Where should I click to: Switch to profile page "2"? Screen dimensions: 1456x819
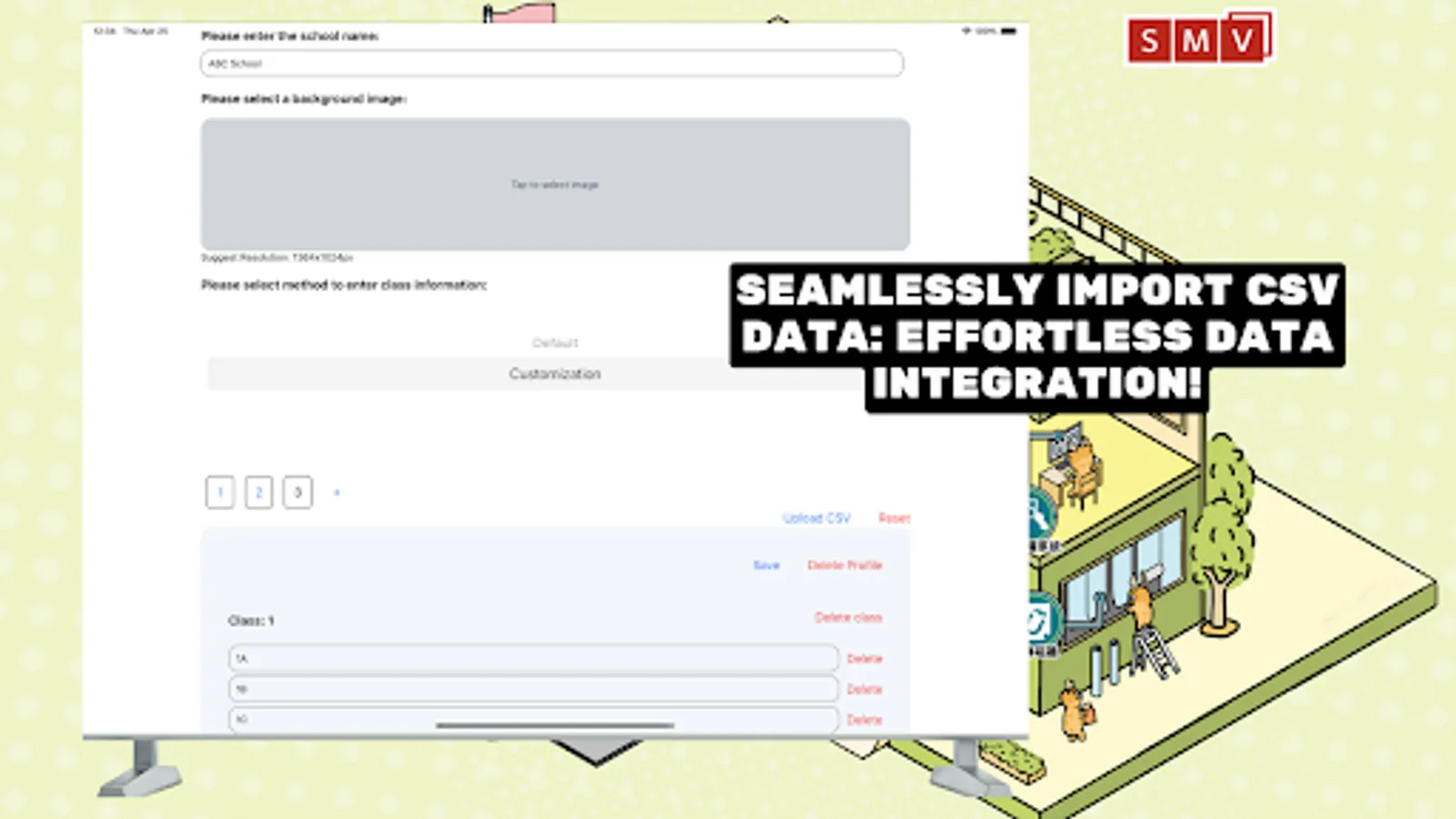[x=258, y=492]
